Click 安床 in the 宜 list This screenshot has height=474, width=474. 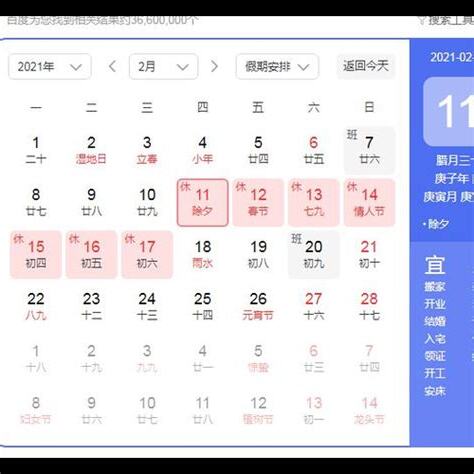(x=435, y=391)
